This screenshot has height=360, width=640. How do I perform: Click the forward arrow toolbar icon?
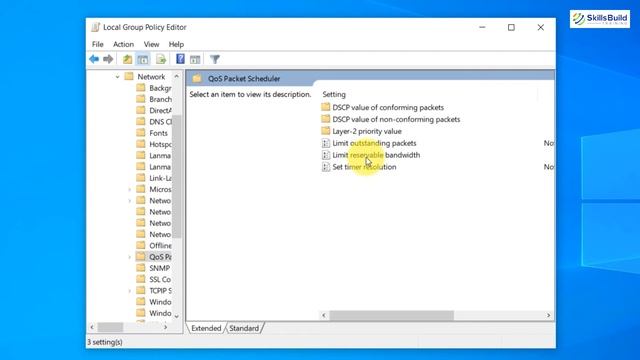108,59
